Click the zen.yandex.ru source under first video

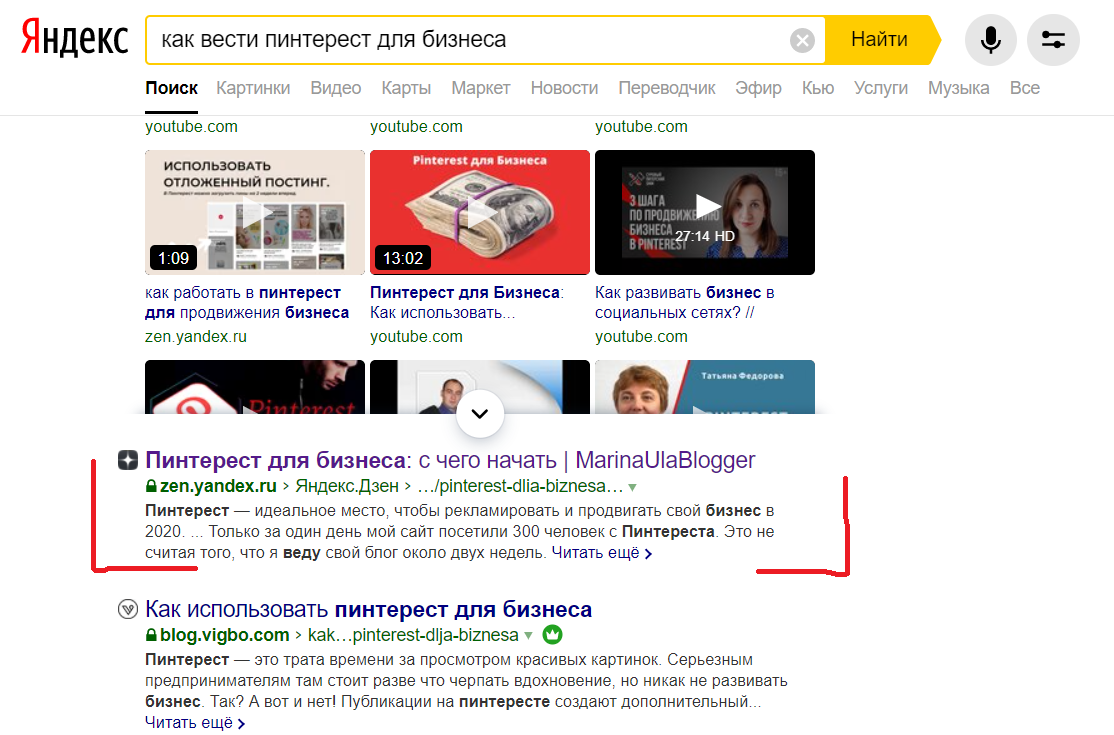196,337
